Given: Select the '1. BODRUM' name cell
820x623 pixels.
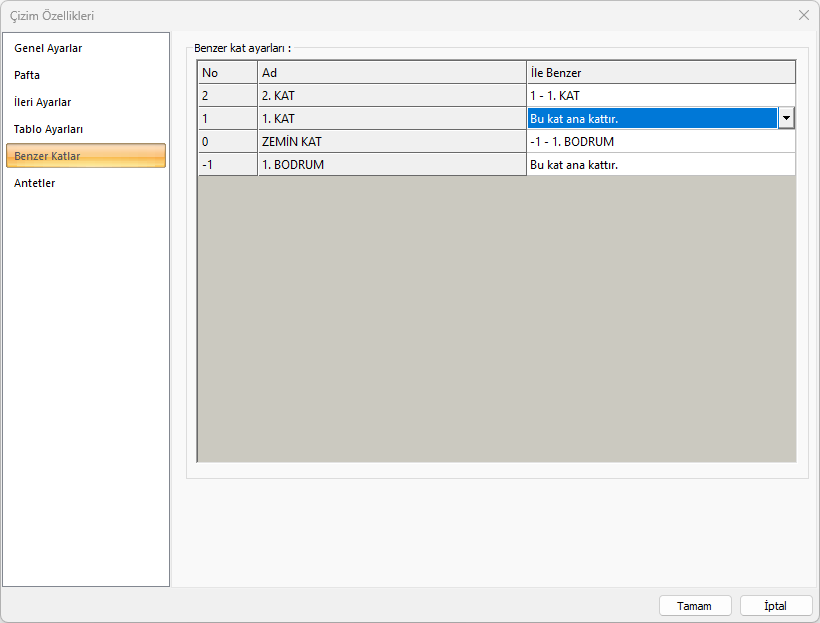Looking at the screenshot, I should pyautogui.click(x=391, y=164).
